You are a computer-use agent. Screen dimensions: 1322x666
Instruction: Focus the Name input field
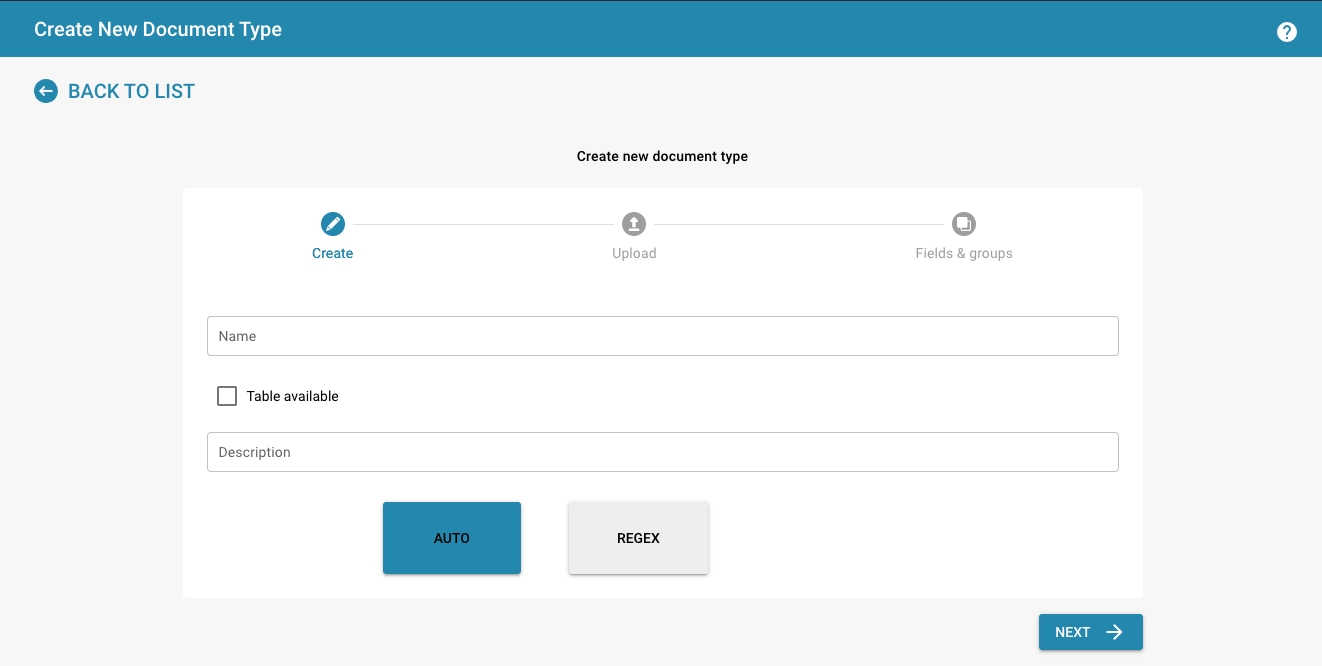tap(662, 336)
